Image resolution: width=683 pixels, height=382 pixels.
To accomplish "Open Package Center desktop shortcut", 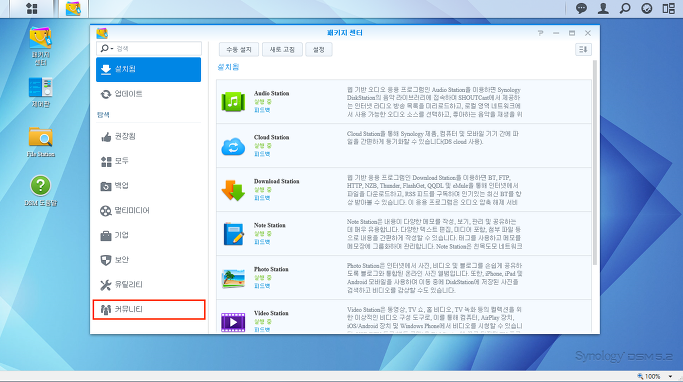I will [x=41, y=46].
